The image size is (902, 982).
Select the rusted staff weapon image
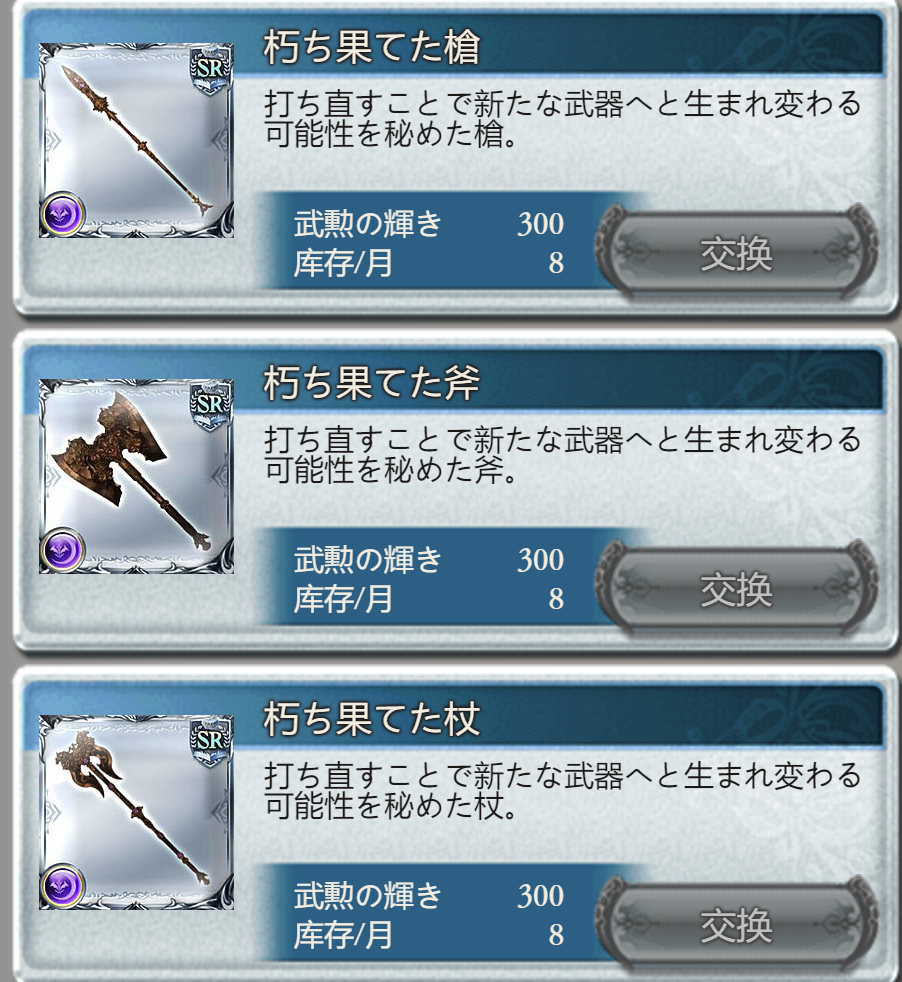pyautogui.click(x=137, y=812)
